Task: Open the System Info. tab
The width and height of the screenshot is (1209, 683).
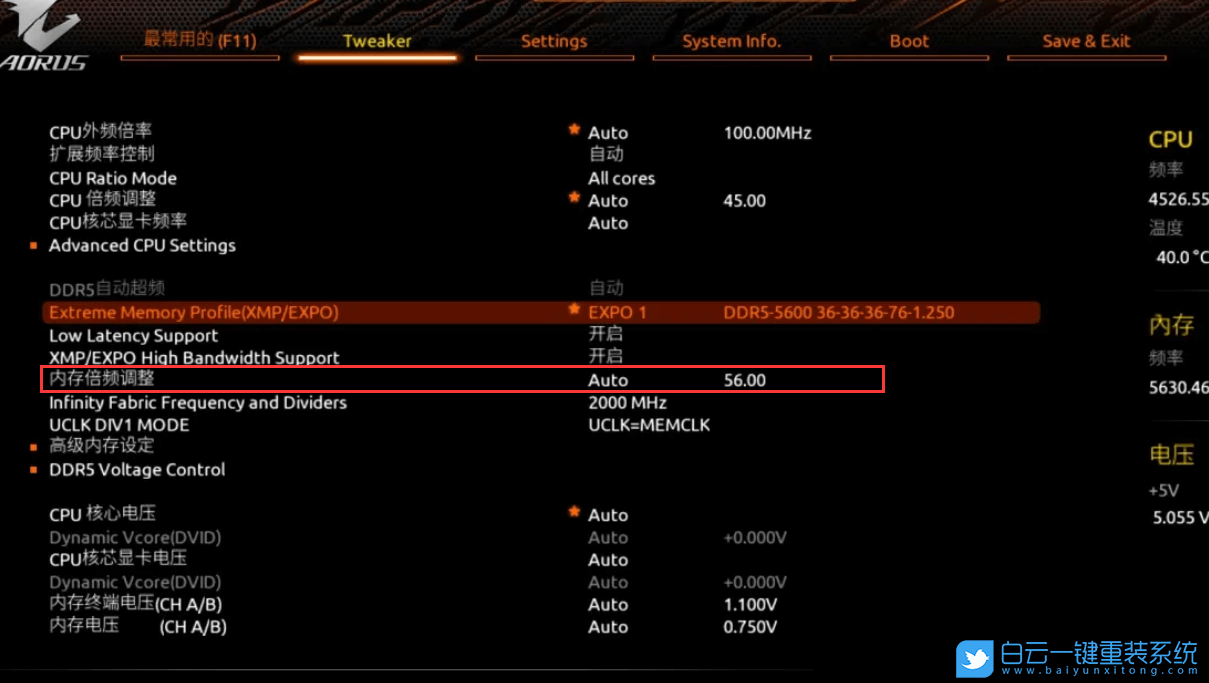Action: tap(731, 41)
